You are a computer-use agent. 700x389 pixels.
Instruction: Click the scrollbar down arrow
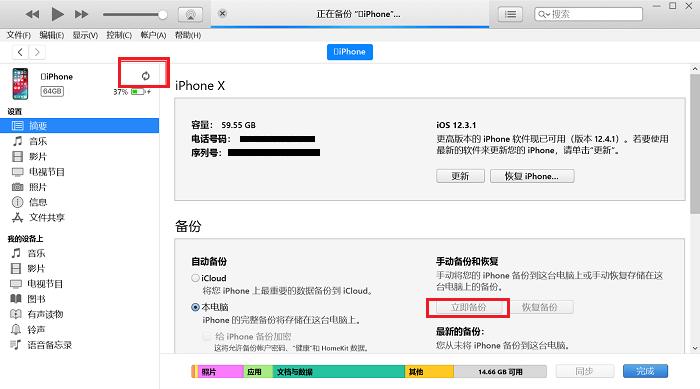click(x=695, y=348)
